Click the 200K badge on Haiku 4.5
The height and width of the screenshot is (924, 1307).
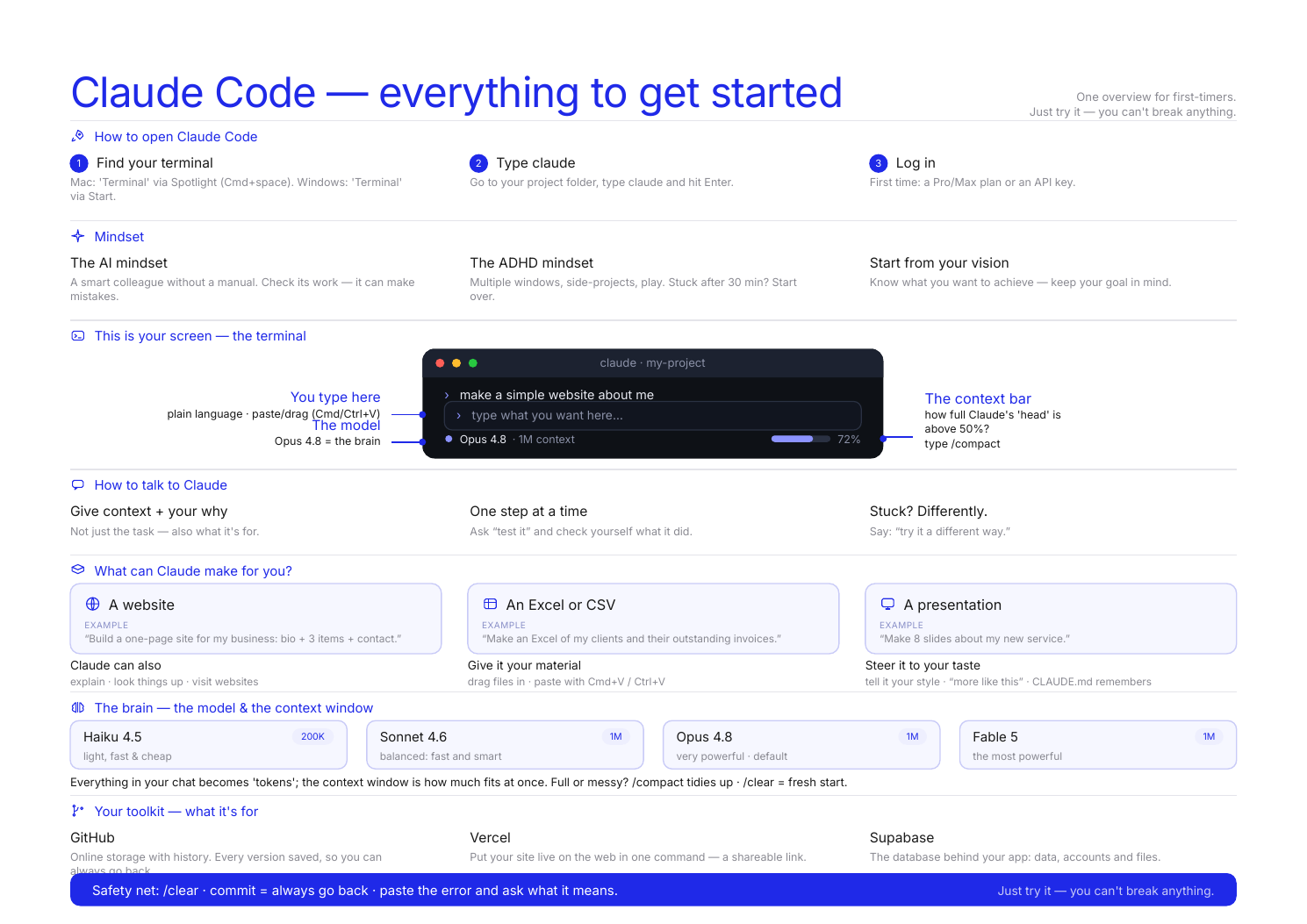coord(313,737)
